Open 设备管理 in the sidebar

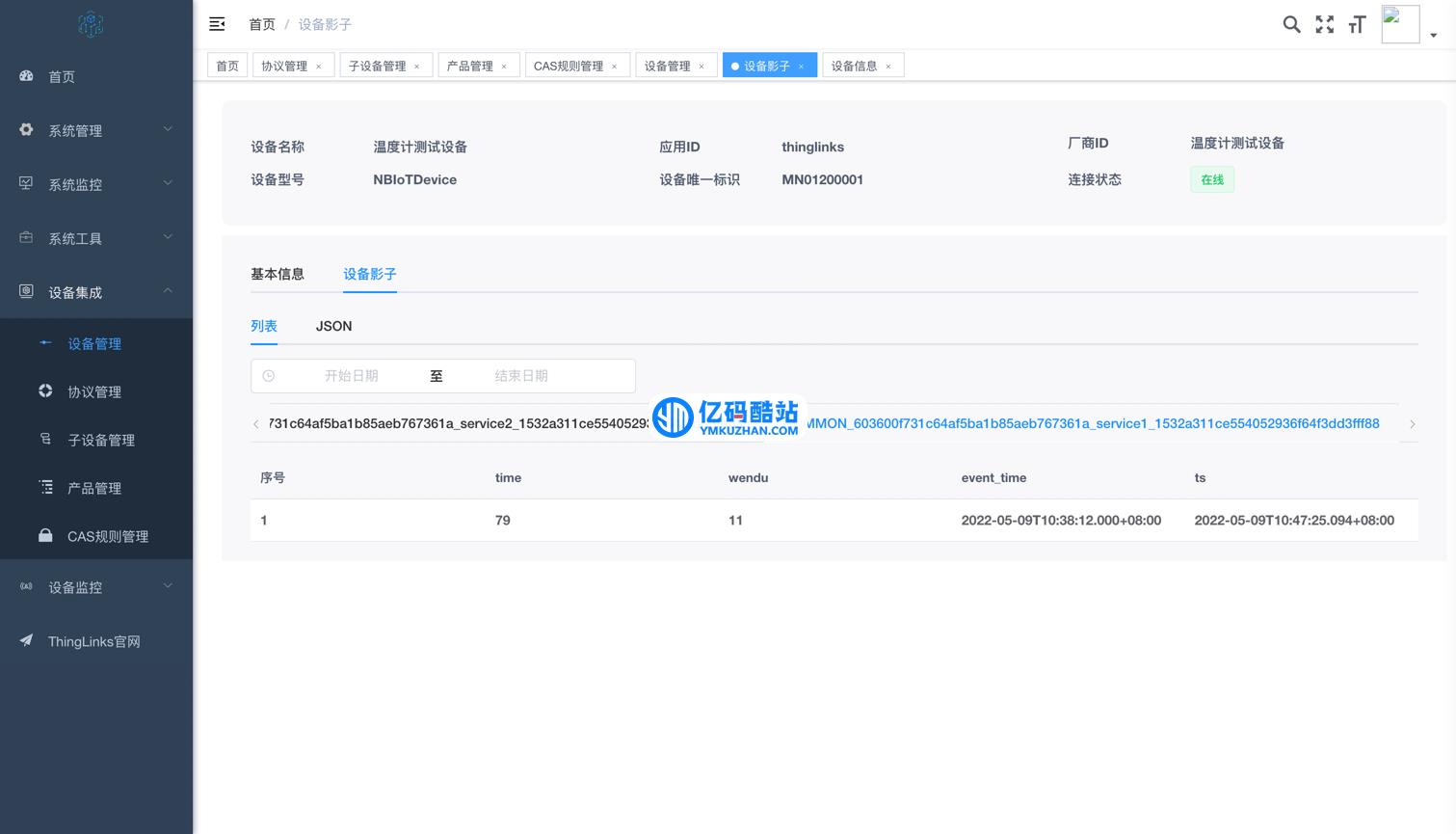click(x=96, y=343)
